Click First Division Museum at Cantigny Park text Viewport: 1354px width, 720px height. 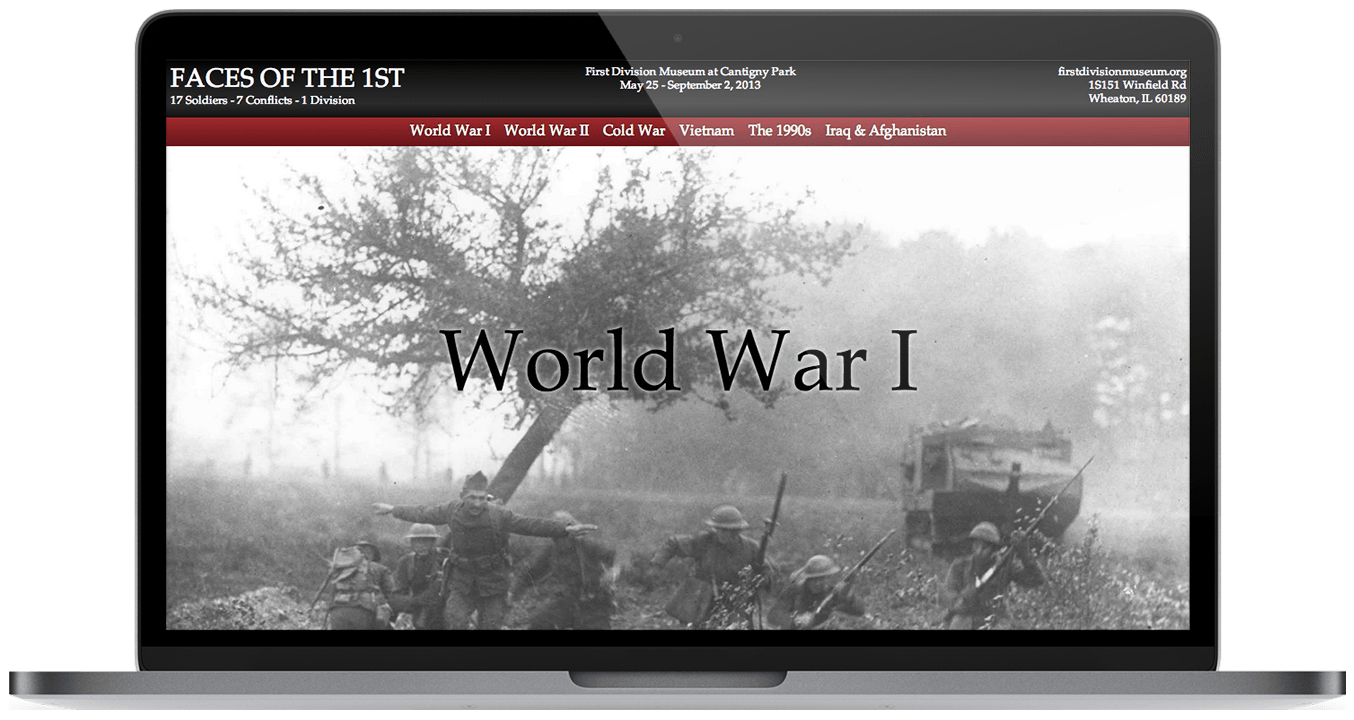coord(690,72)
